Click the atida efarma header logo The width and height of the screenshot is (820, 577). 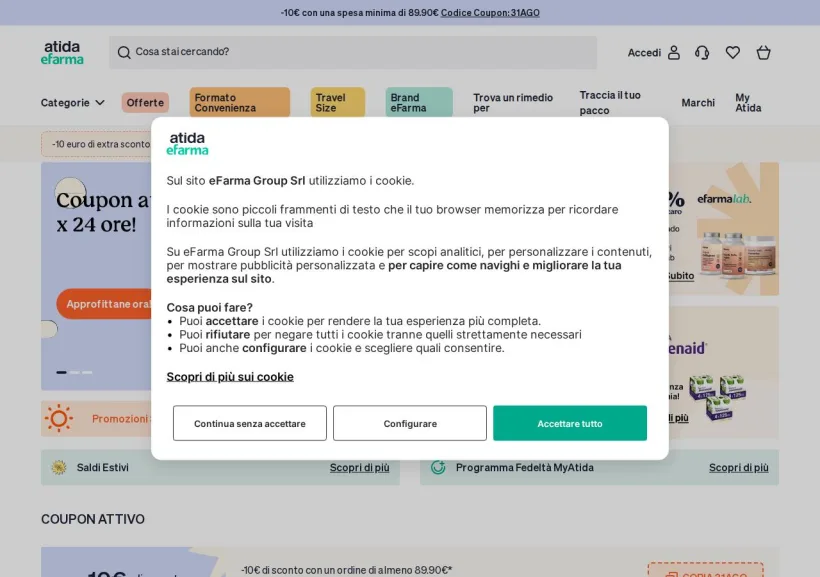point(62,52)
